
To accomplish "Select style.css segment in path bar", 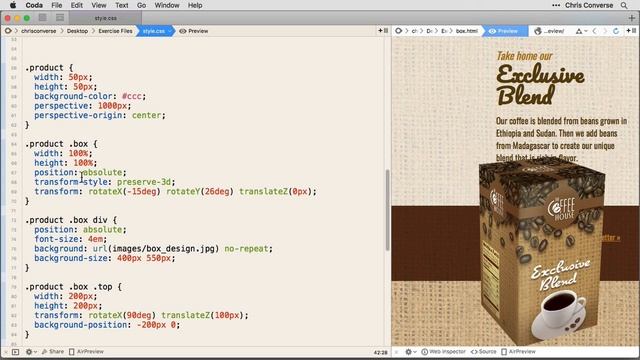I will pyautogui.click(x=154, y=31).
